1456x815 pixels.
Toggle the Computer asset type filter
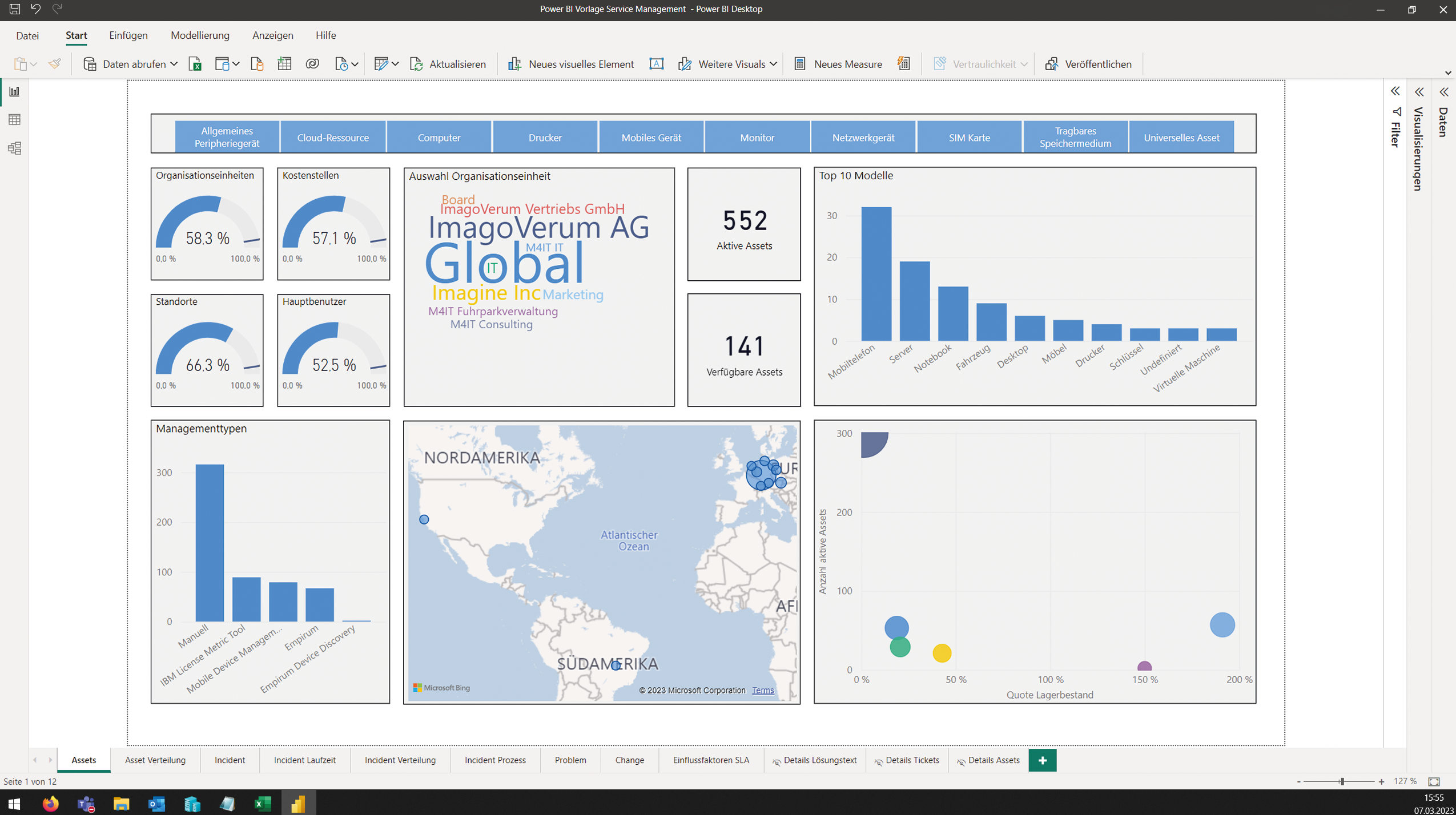click(x=439, y=138)
